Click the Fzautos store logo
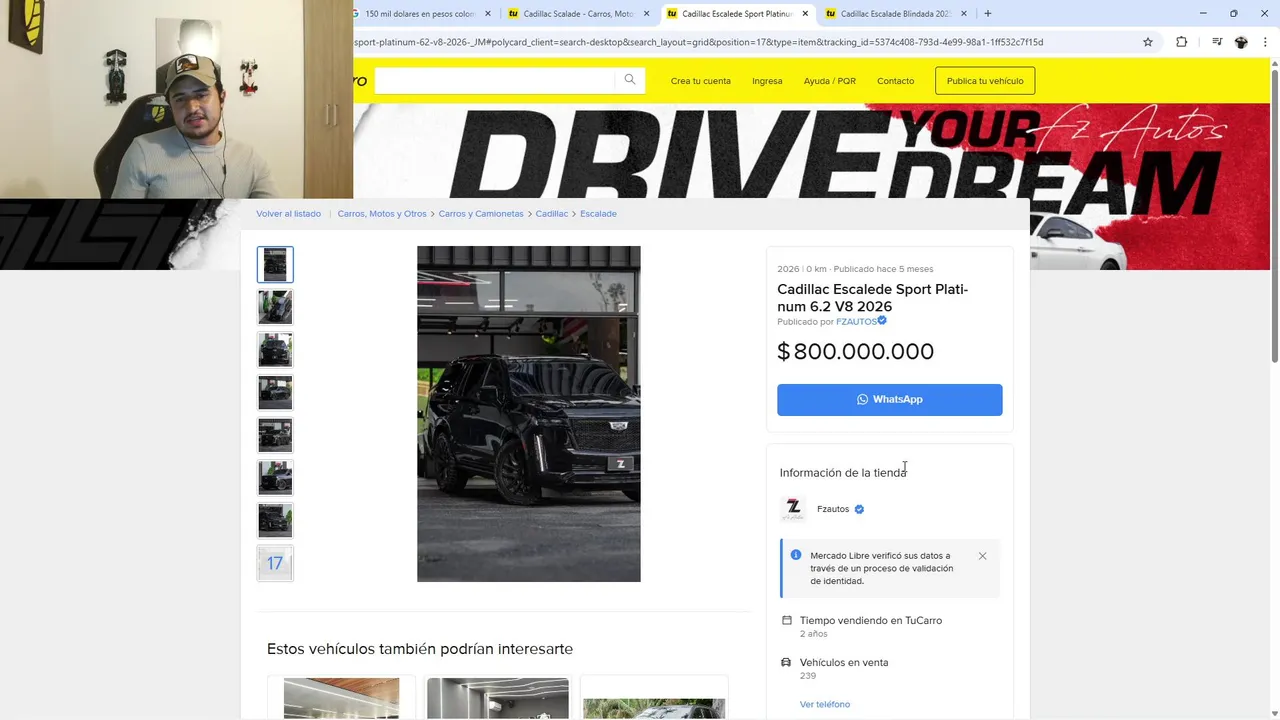The width and height of the screenshot is (1280, 720). pyautogui.click(x=793, y=509)
